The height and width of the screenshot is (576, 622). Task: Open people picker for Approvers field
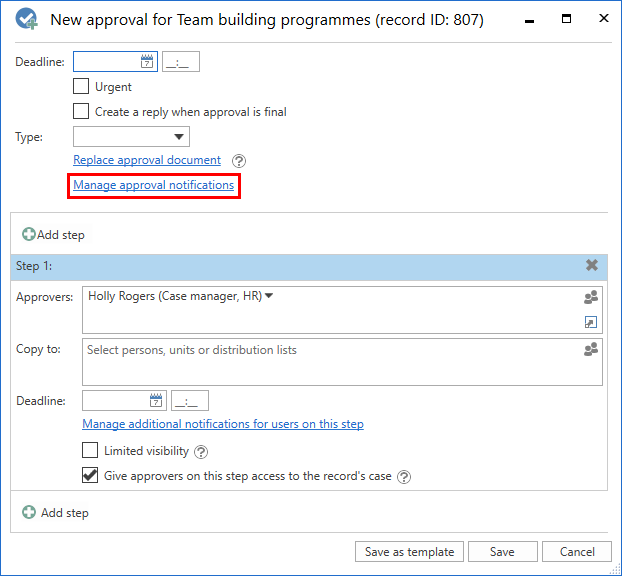click(x=591, y=298)
